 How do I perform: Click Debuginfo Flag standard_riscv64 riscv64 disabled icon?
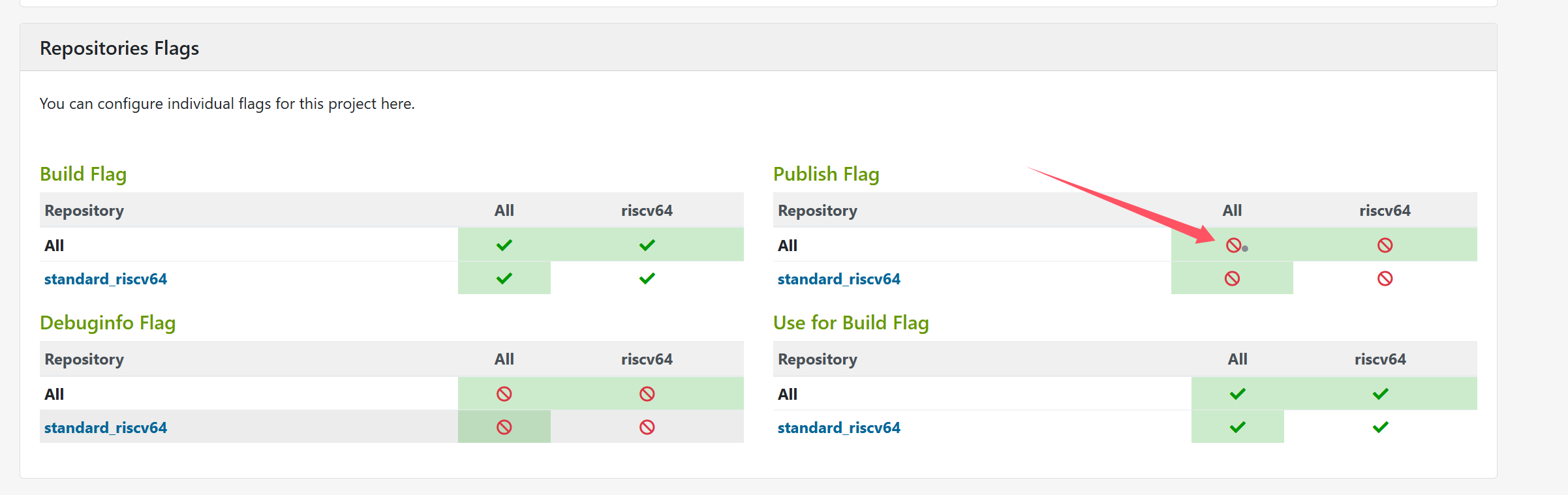click(647, 427)
